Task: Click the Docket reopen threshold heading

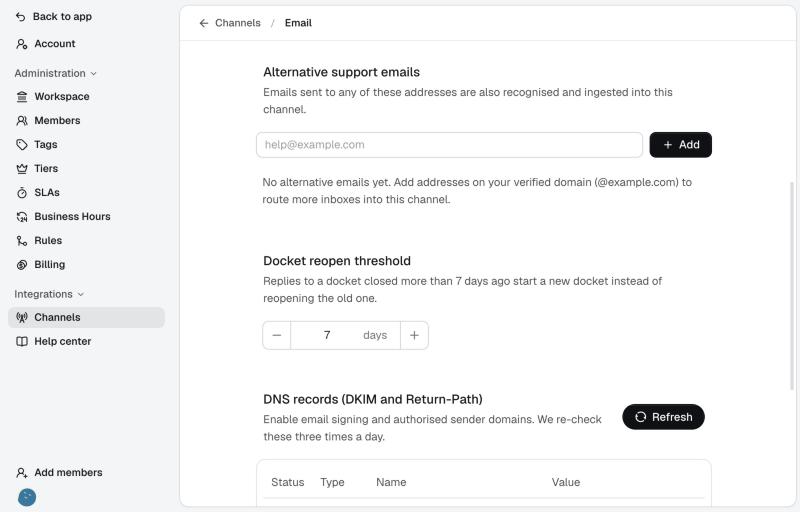Action: (337, 261)
